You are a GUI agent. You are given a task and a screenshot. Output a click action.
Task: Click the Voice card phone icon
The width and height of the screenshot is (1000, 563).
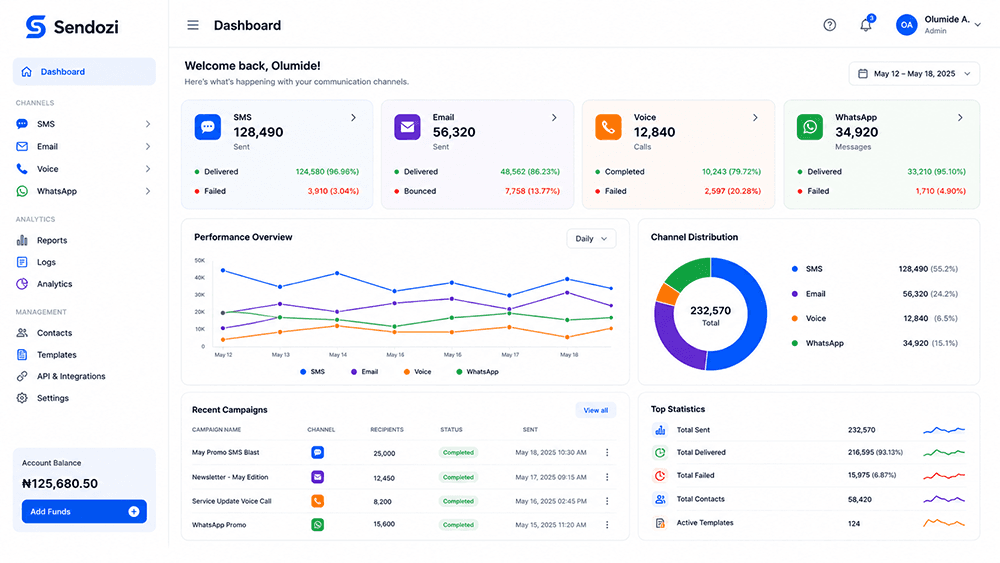(x=608, y=127)
